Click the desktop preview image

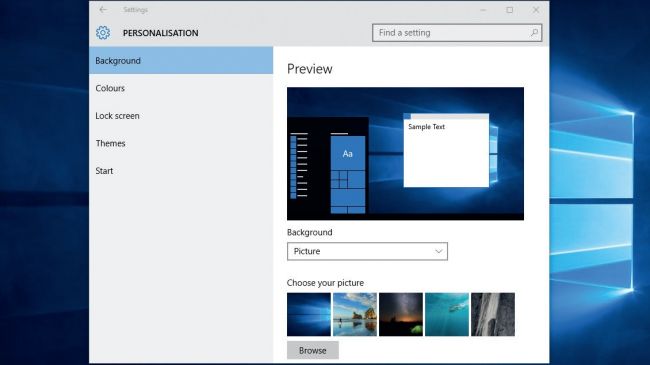pos(405,153)
